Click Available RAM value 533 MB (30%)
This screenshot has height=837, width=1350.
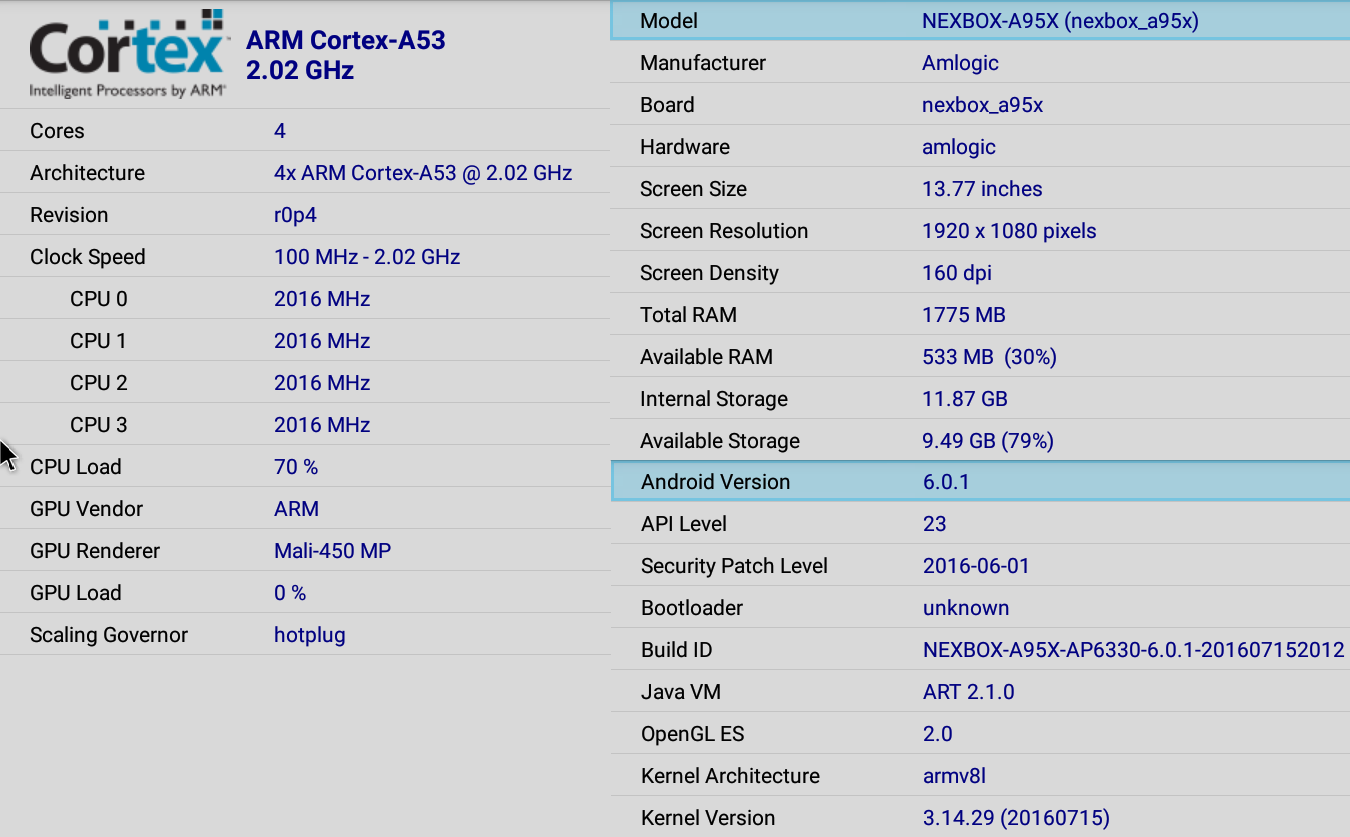click(989, 357)
